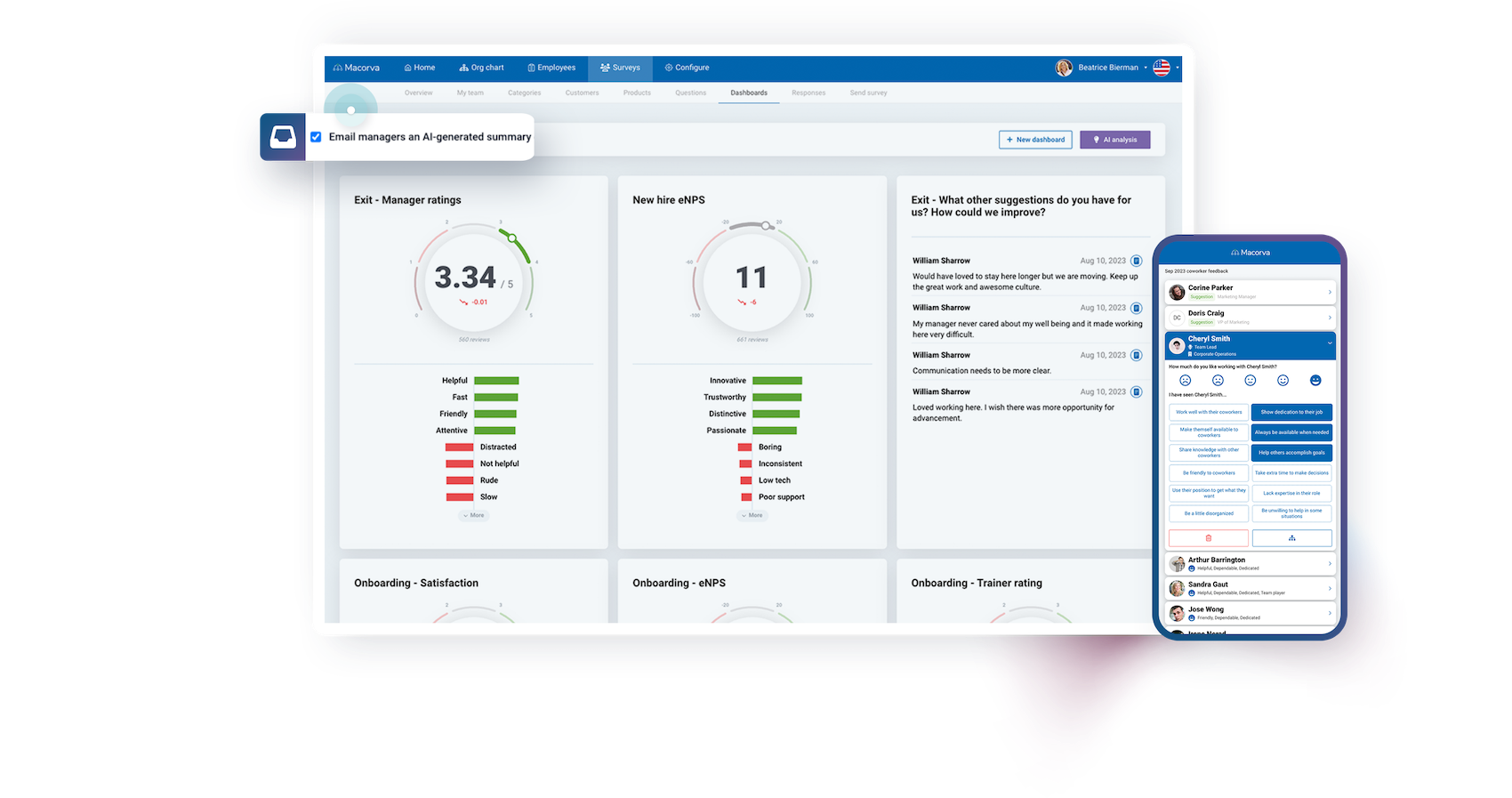Uncheck 'Email managers an AI-generated summary'

[316, 137]
